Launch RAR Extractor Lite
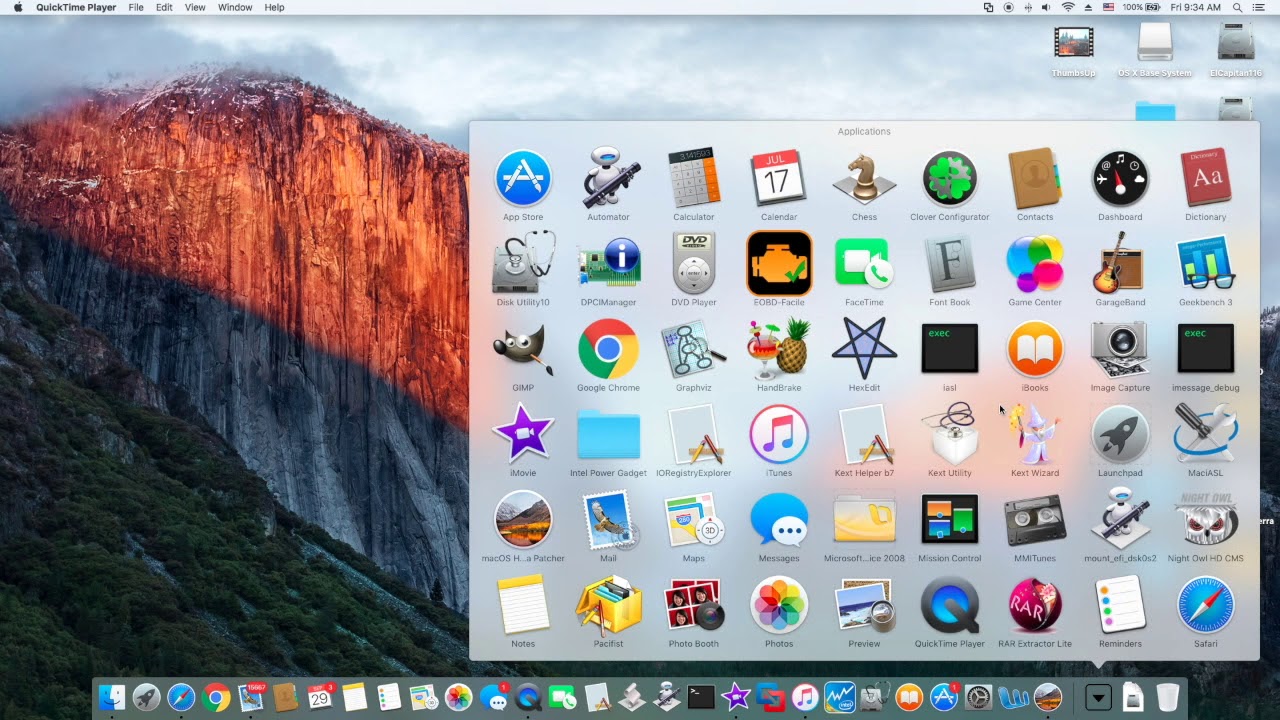 pos(1035,605)
